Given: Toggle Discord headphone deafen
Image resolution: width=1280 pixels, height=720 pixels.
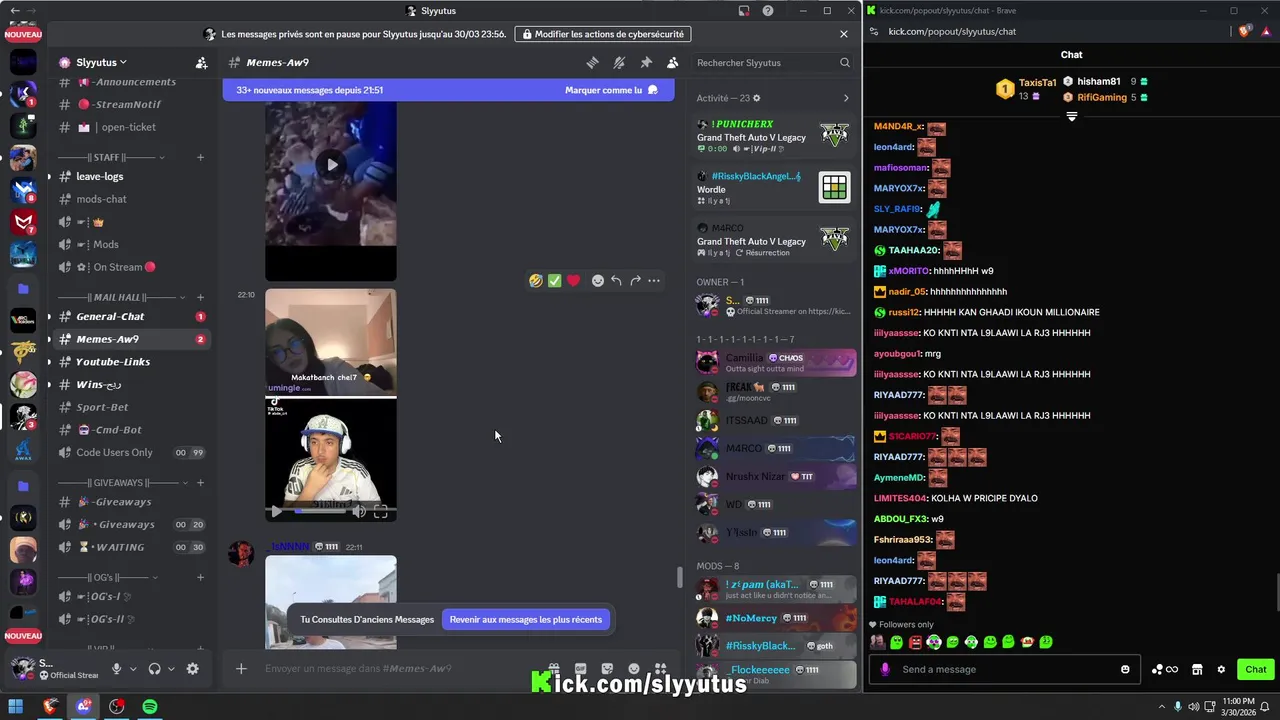Looking at the screenshot, I should 155,669.
